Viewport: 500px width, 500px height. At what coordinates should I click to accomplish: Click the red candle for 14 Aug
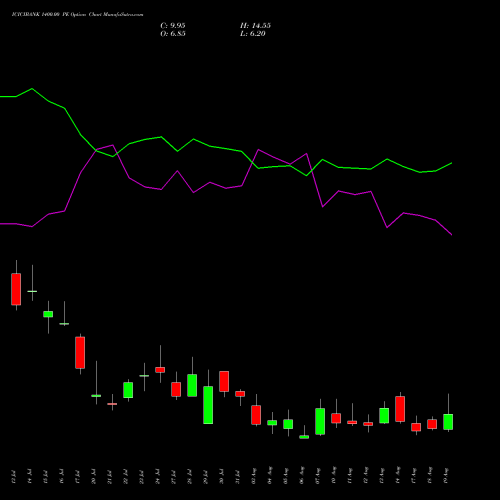[400, 409]
